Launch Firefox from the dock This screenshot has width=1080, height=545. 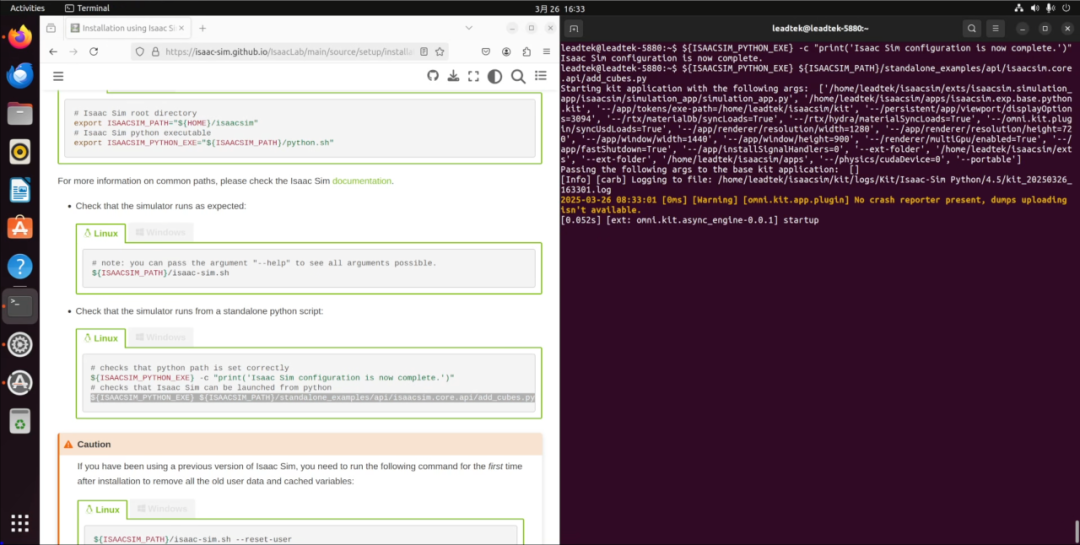20,37
